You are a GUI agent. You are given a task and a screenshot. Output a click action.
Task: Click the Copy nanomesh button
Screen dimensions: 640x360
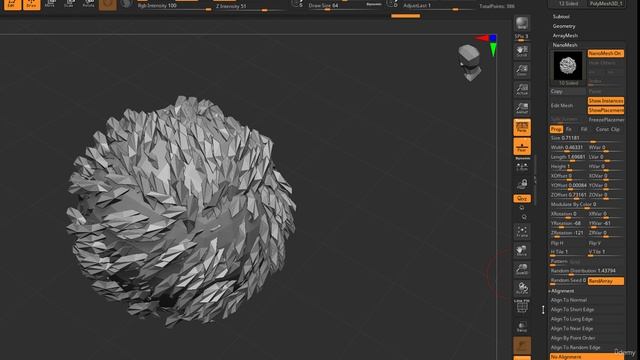(567, 91)
